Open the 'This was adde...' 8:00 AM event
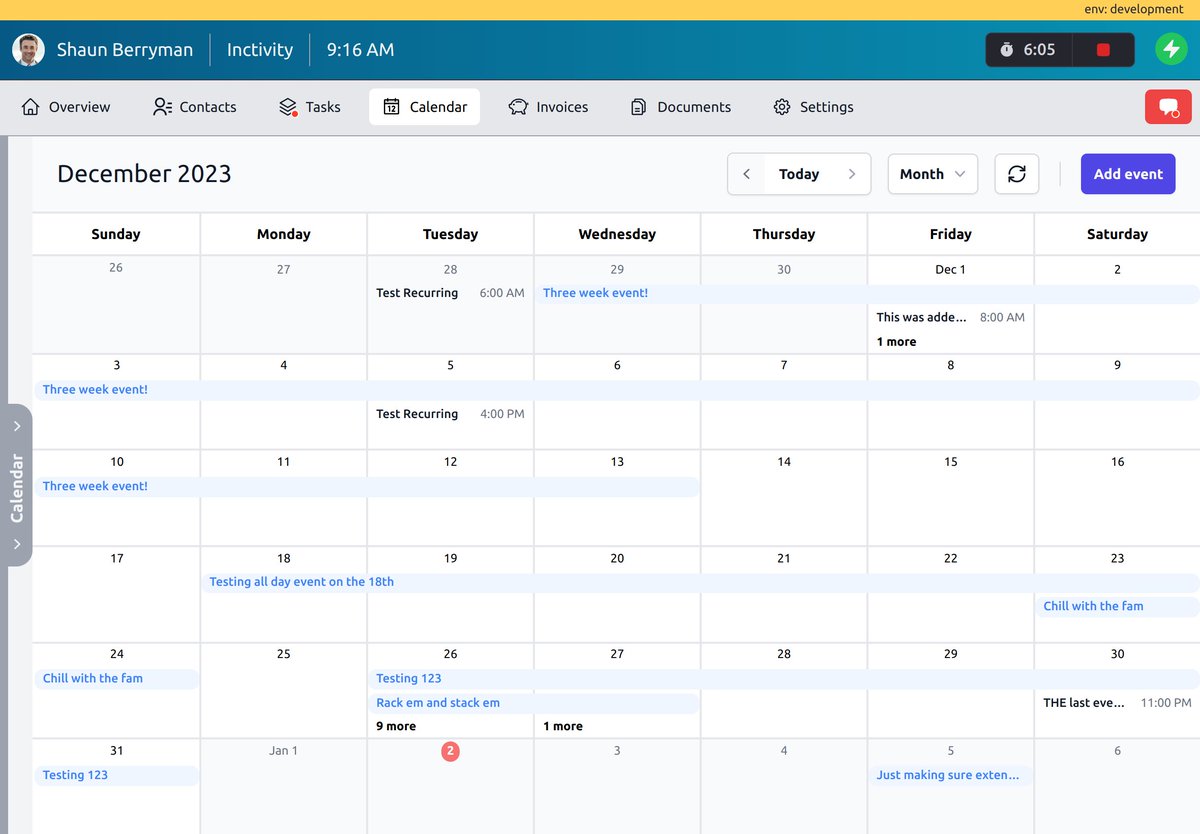This screenshot has height=834, width=1200. [951, 317]
